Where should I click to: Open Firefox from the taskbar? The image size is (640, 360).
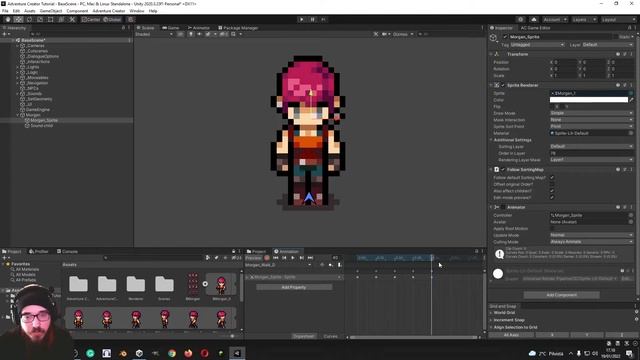click(x=188, y=353)
